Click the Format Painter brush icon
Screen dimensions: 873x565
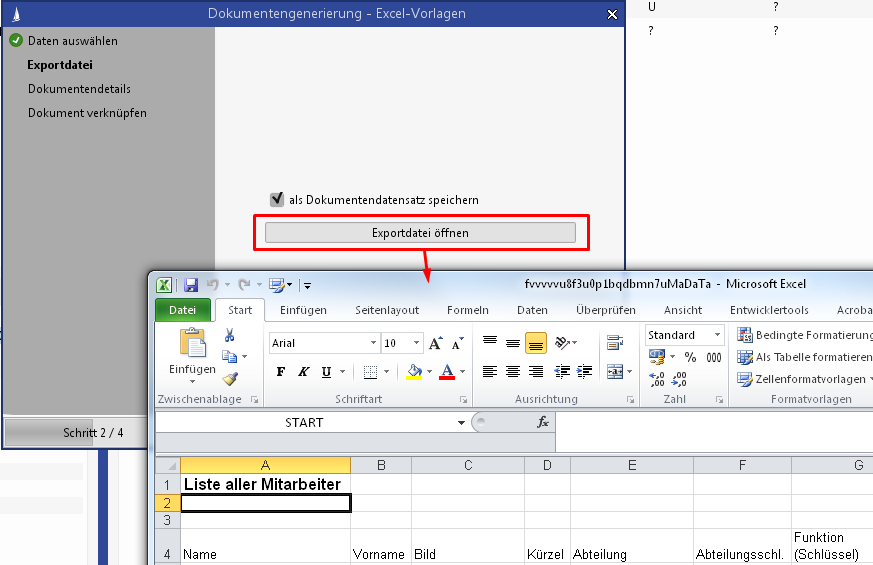coord(230,379)
